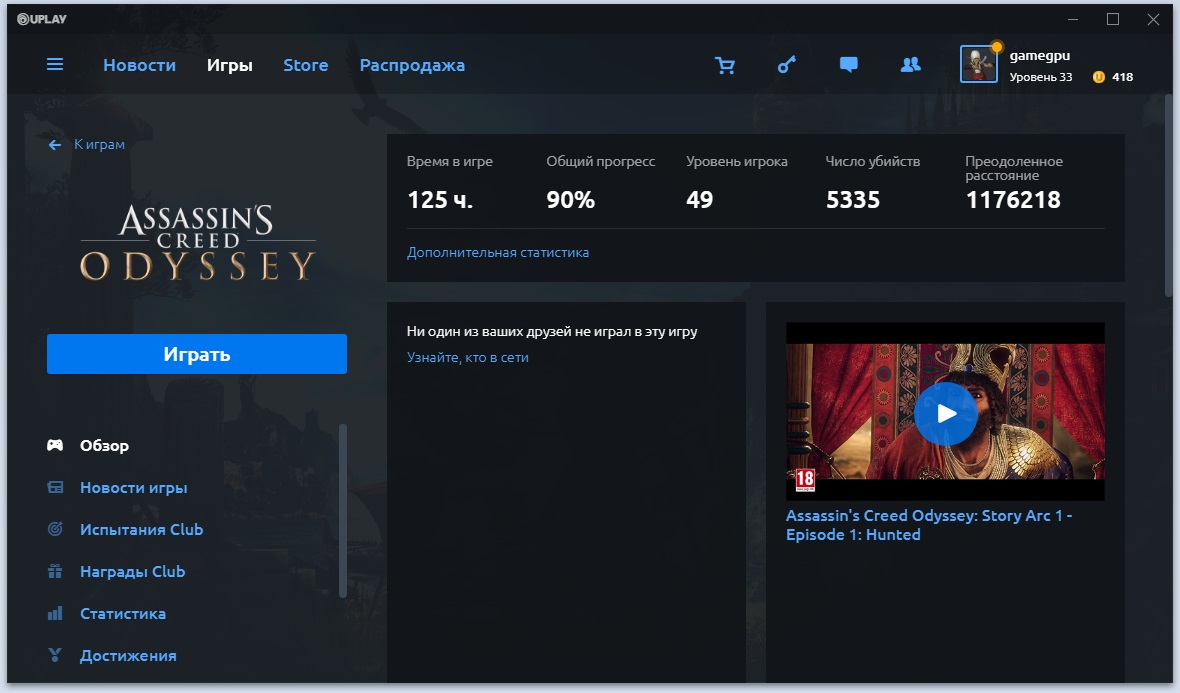Click the kill count 5335
The width and height of the screenshot is (1180, 693).
pos(853,200)
